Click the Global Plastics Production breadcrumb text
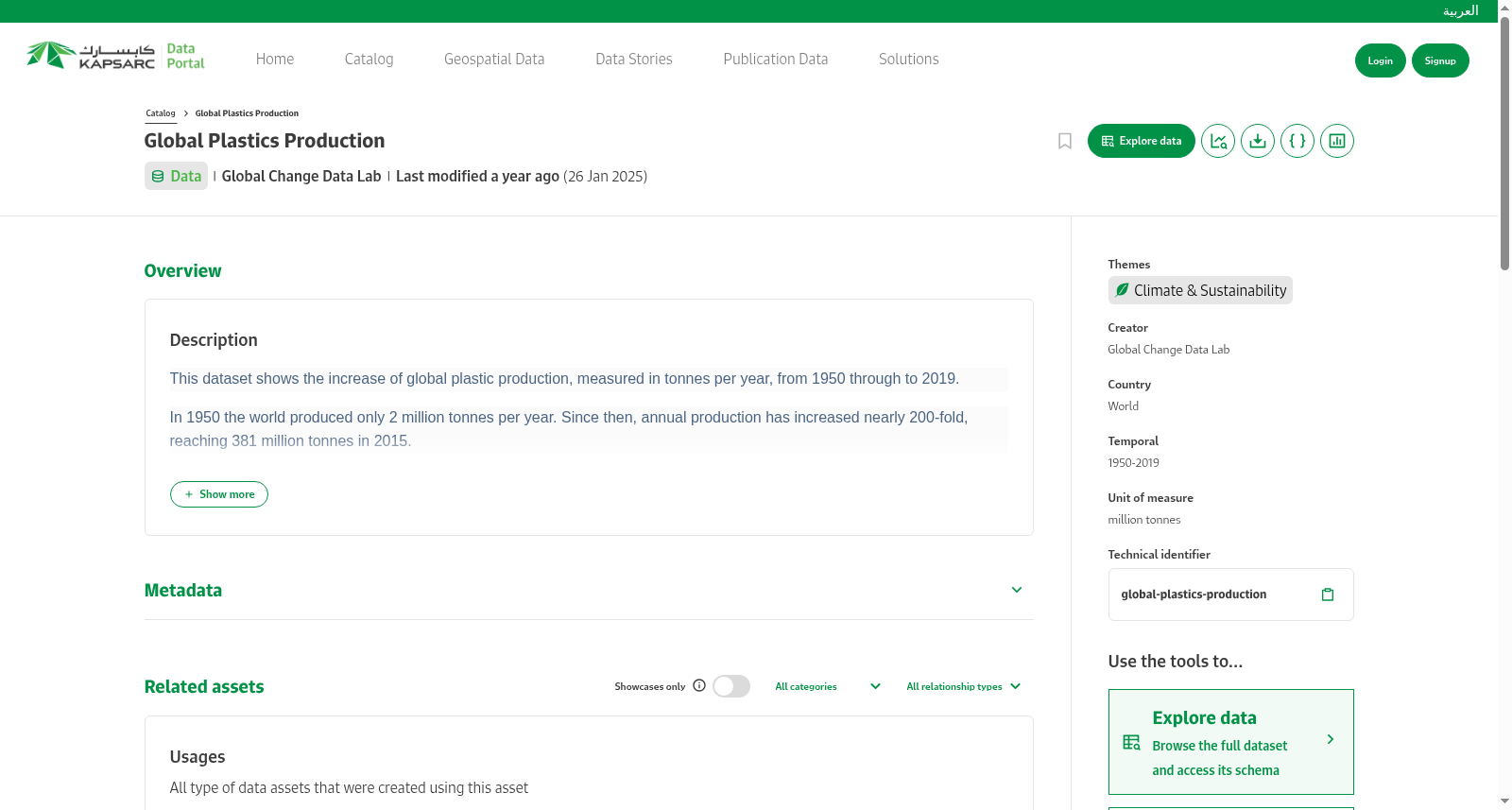Image resolution: width=1512 pixels, height=810 pixels. [x=247, y=113]
